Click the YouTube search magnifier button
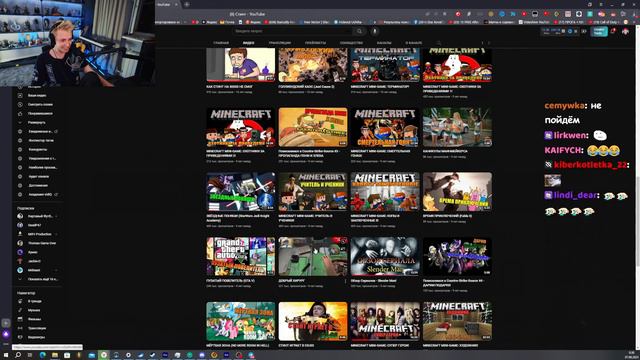 click(x=359, y=31)
